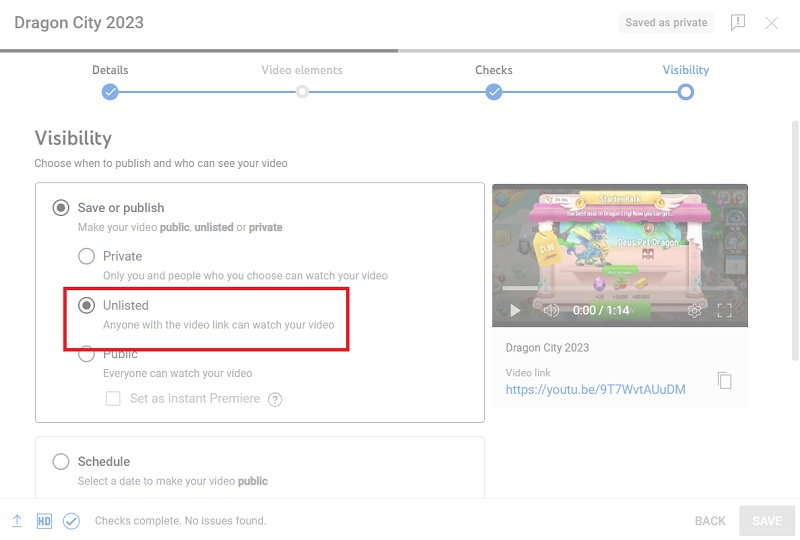
Task: Click the checks complete checkmark icon
Action: 71,521
